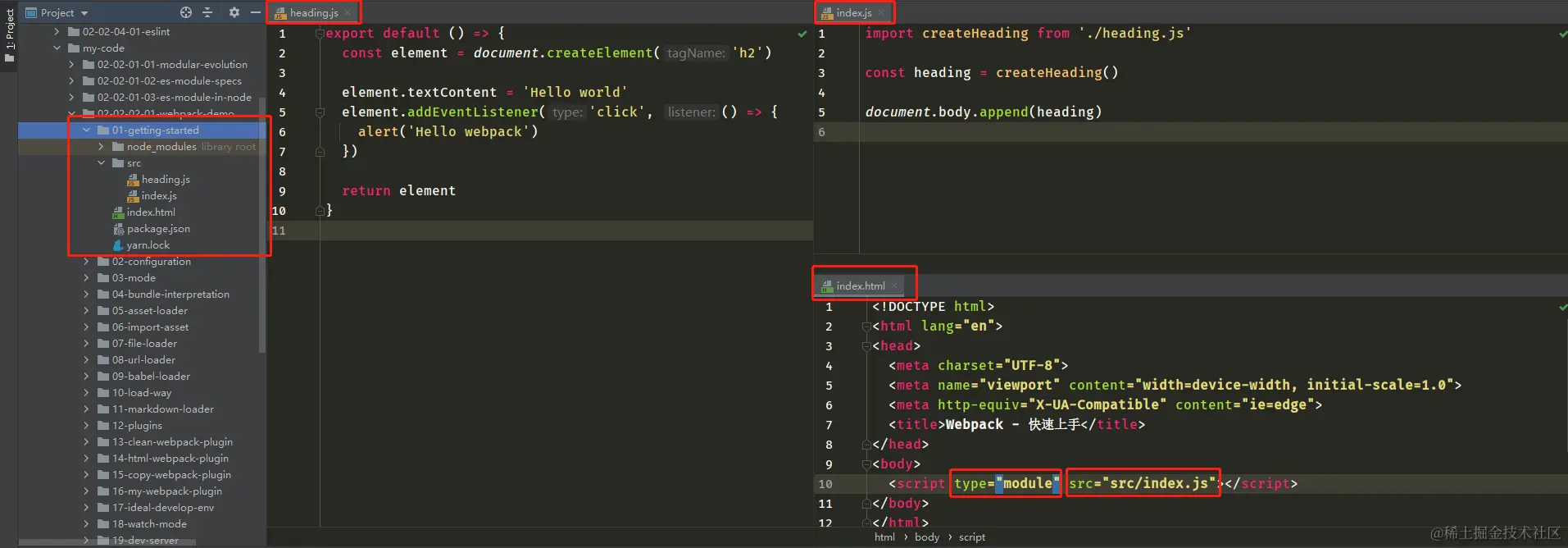
Task: Close the heading.js tab
Action: click(x=348, y=13)
